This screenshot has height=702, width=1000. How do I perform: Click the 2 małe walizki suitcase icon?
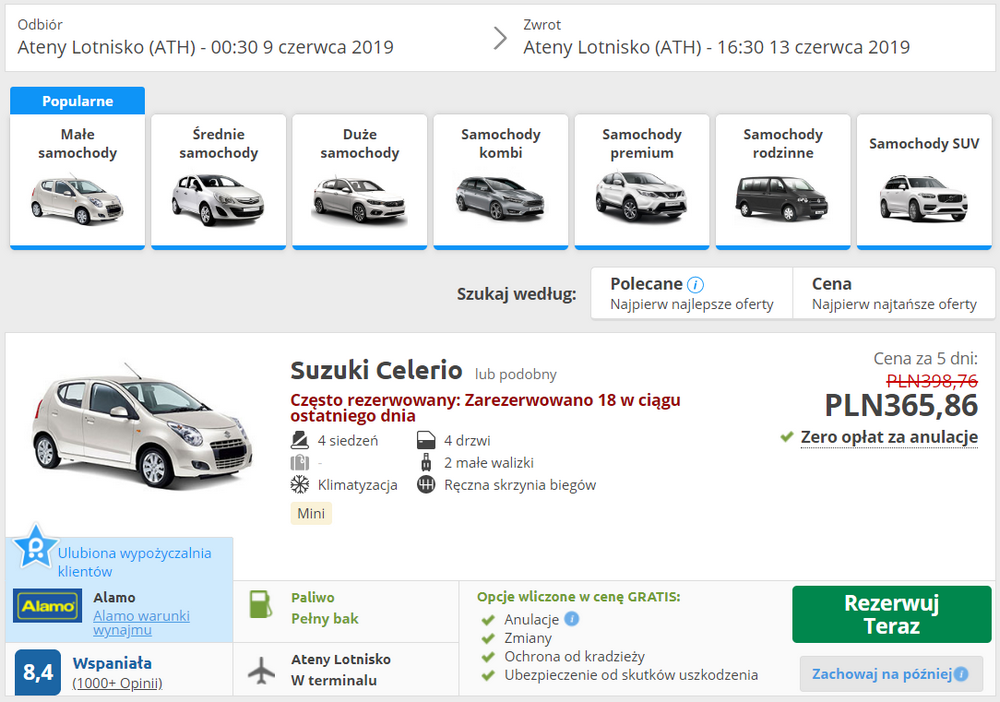click(424, 462)
